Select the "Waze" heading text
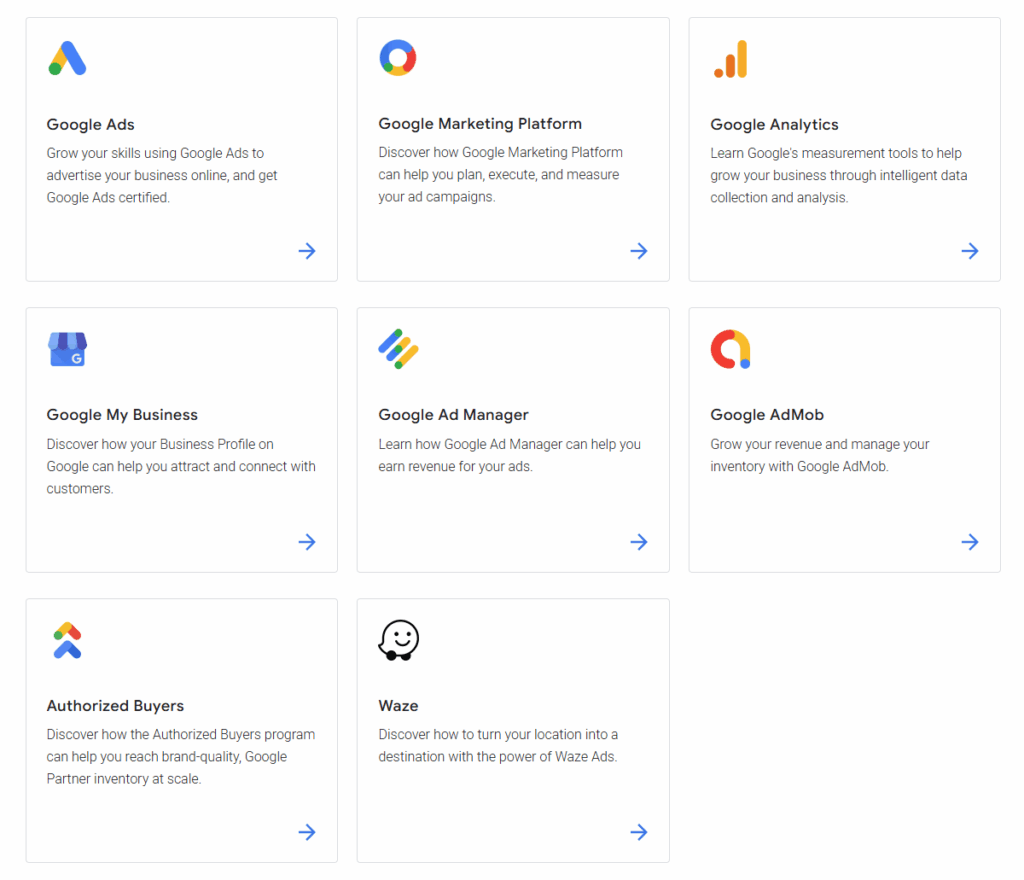The width and height of the screenshot is (1024, 880). click(398, 706)
